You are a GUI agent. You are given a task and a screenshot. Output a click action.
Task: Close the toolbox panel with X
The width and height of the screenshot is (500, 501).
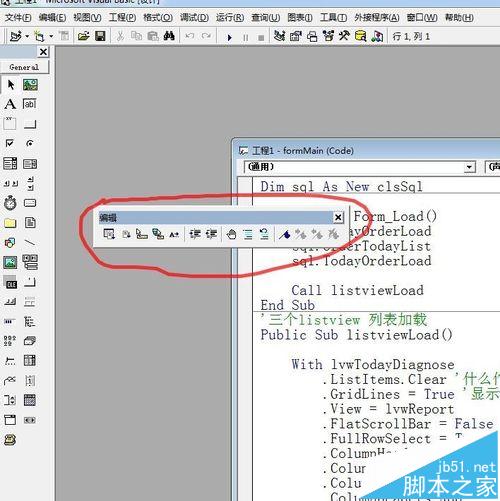tap(43, 52)
